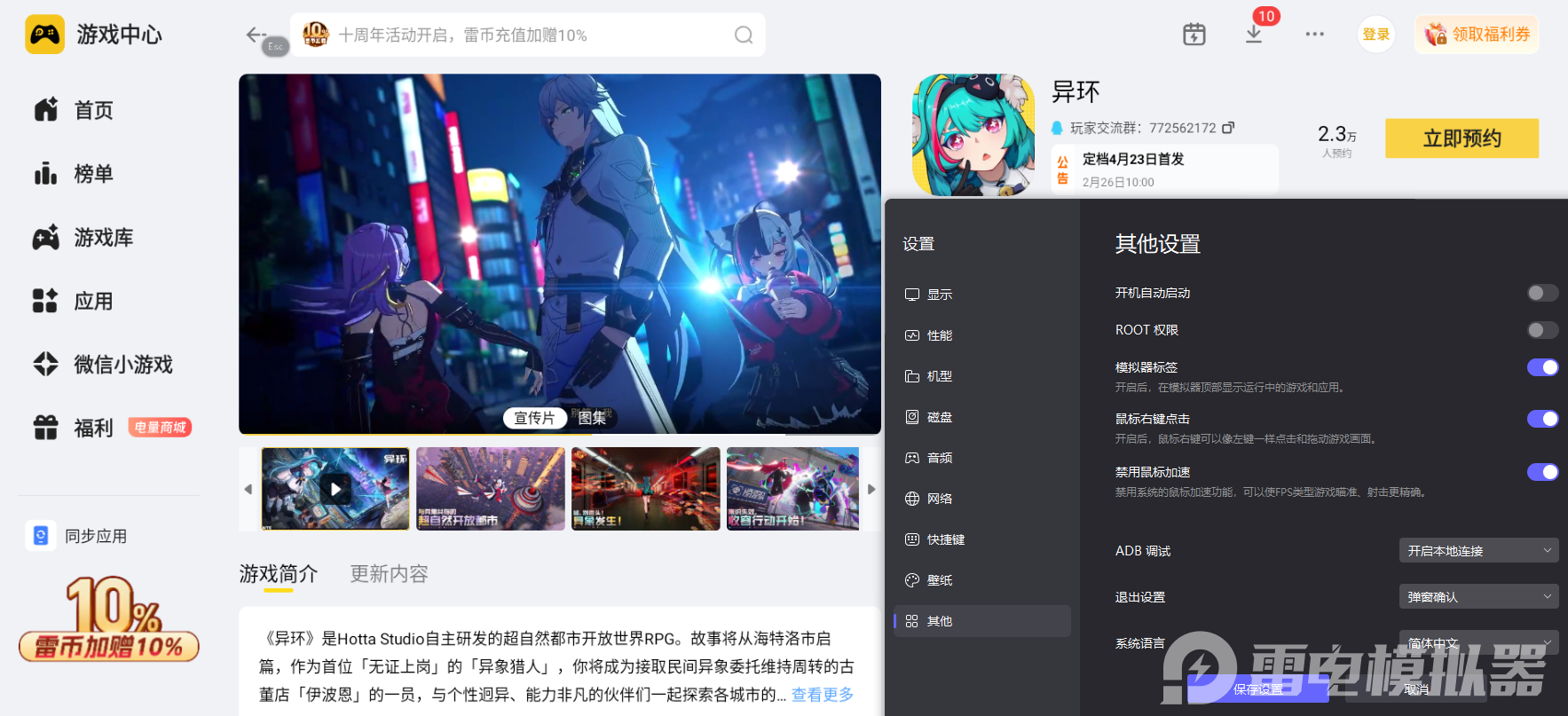Play the main 异环 trailer video
The image size is (1568, 716).
(x=560, y=254)
